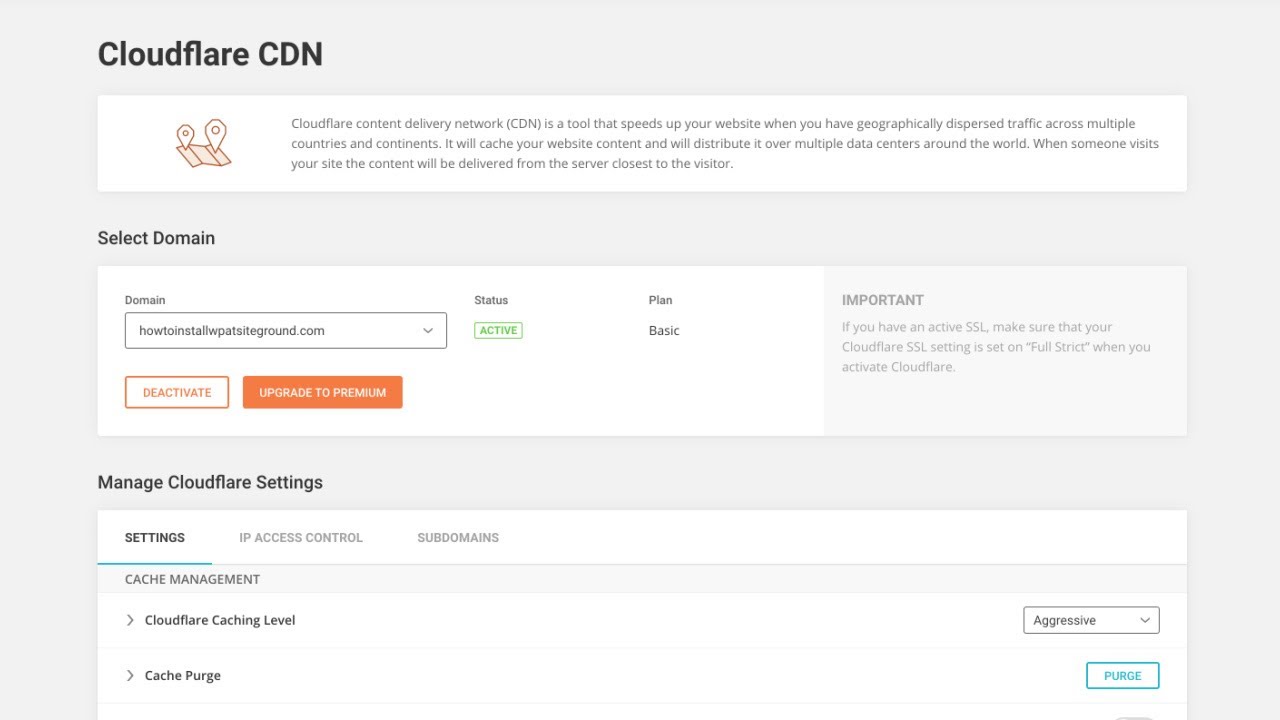The height and width of the screenshot is (720, 1280).
Task: Expand the Cloudflare Caching Level row chevron
Action: point(130,620)
